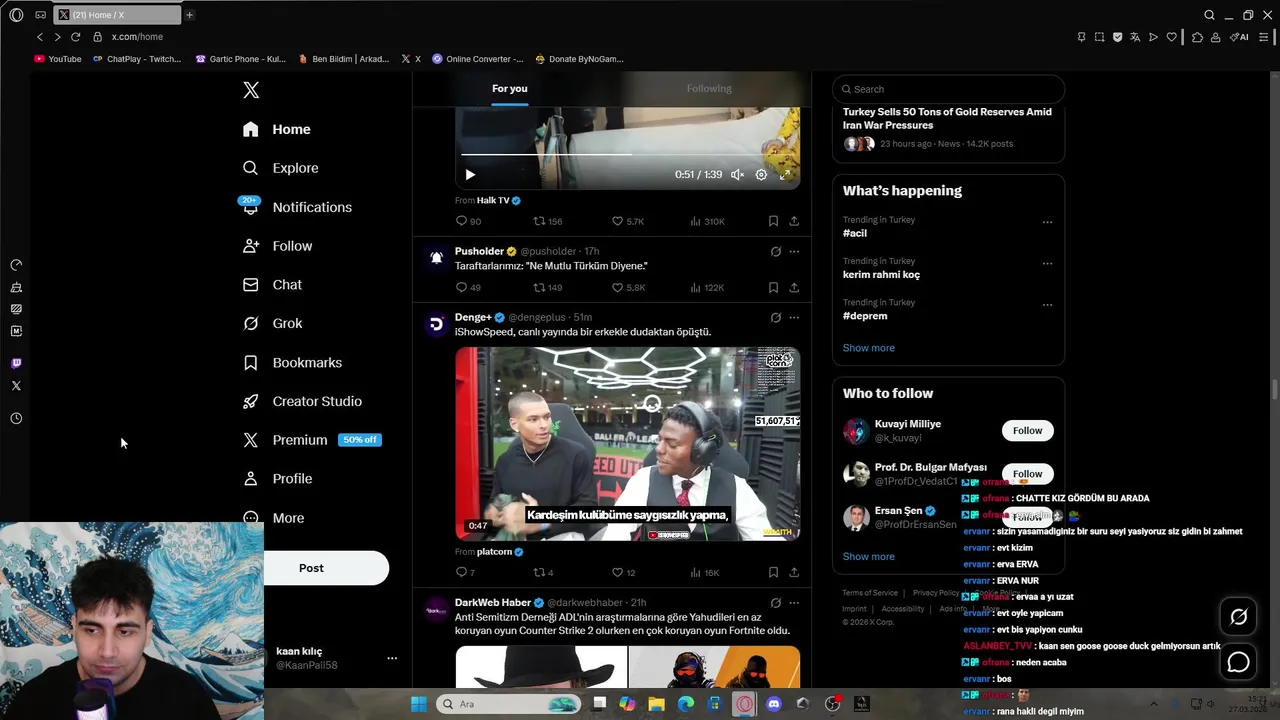Like the Halk TV post with 5.7K likes
This screenshot has height=720, width=1280.
pos(627,221)
